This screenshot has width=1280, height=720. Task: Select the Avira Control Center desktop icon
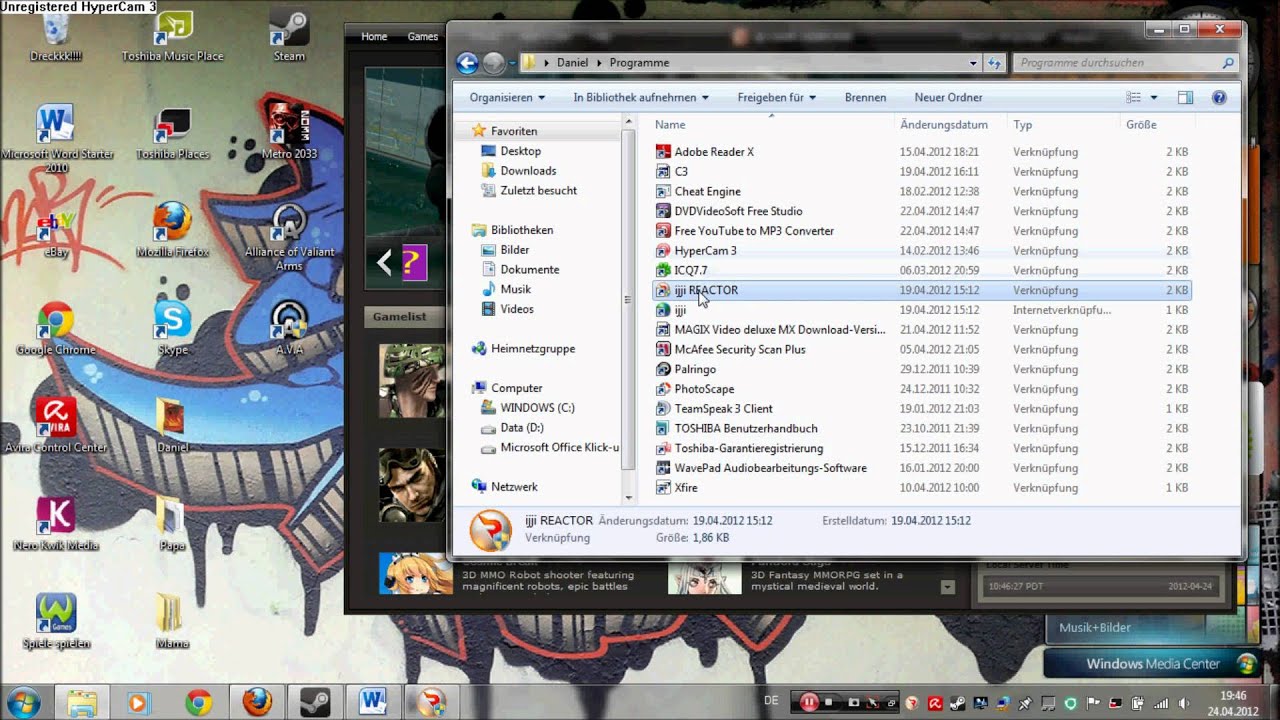coord(55,425)
